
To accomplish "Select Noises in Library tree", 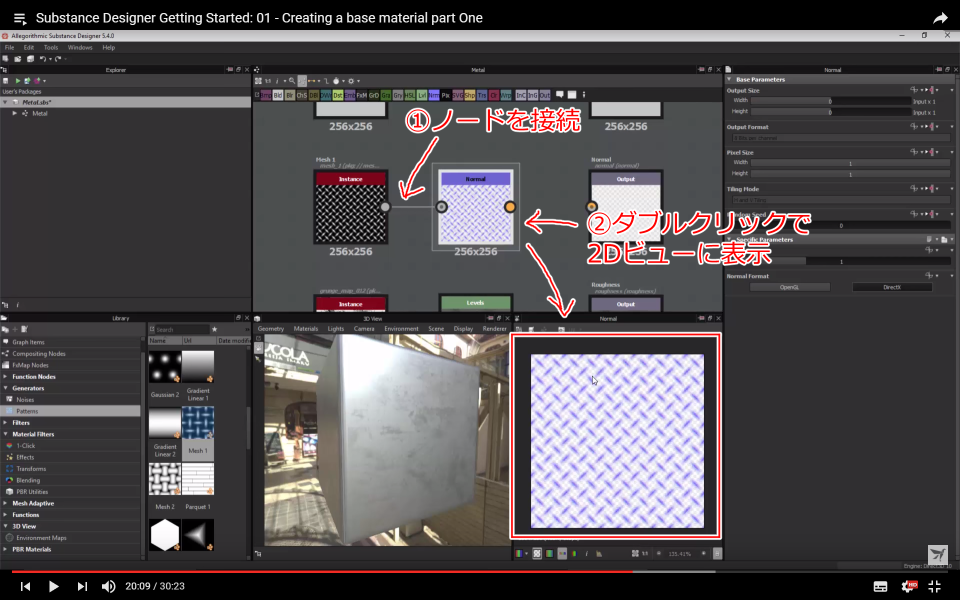I will [x=70, y=399].
